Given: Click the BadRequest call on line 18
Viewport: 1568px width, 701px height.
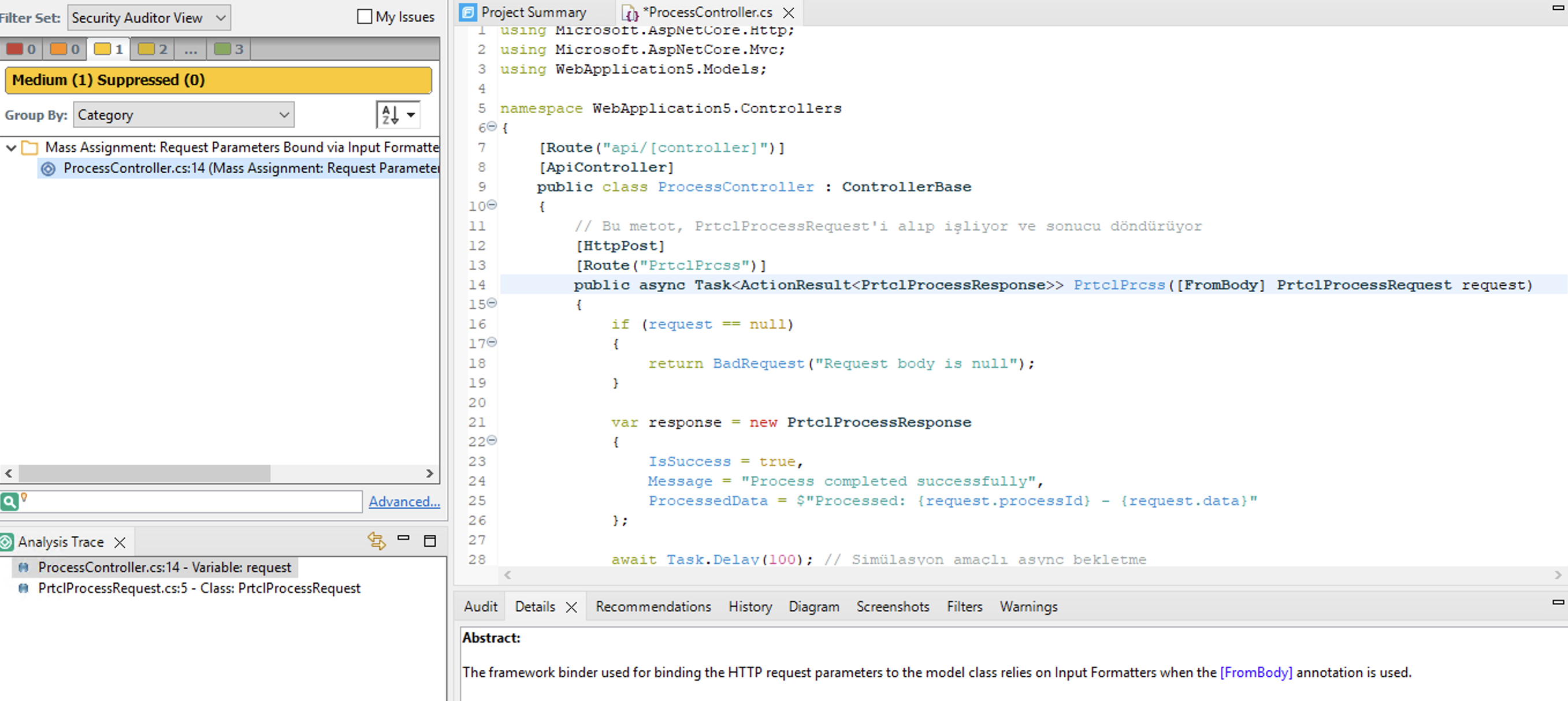Looking at the screenshot, I should click(759, 363).
